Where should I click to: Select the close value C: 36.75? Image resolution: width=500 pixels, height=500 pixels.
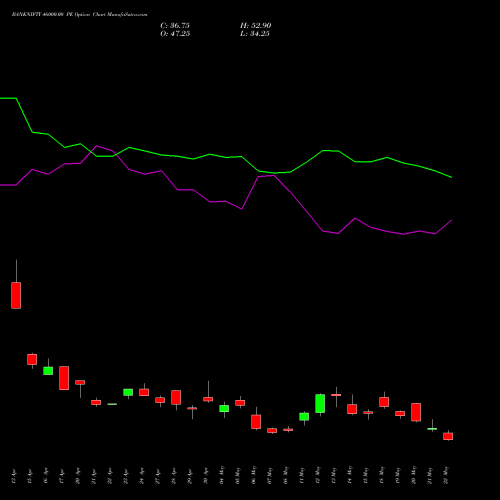[175, 26]
